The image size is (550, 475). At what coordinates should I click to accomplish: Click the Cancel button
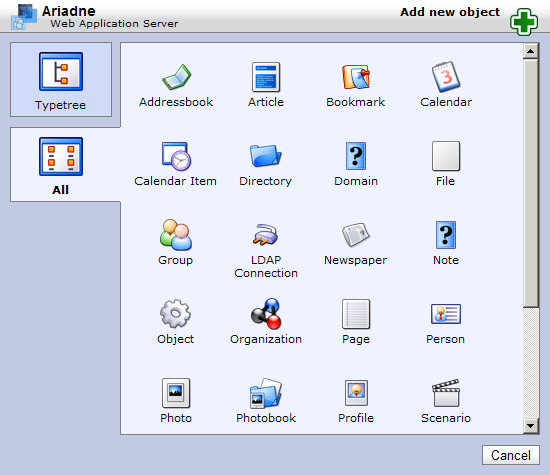(511, 455)
